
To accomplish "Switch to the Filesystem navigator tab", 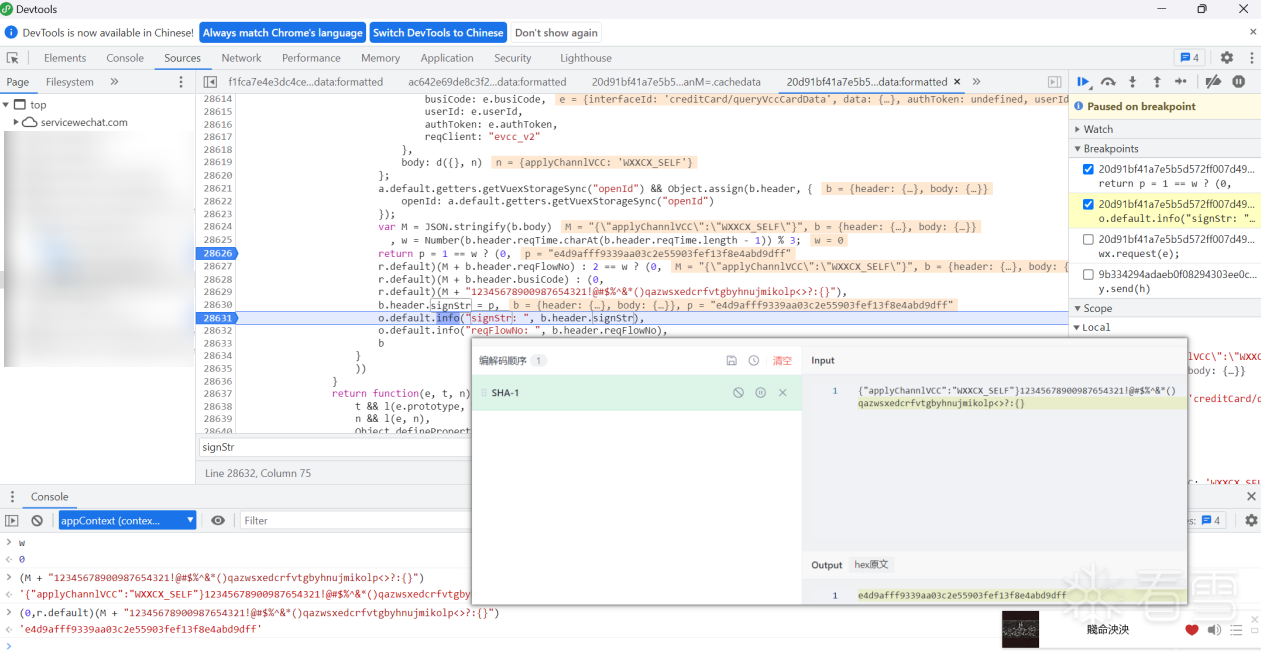I will pyautogui.click(x=70, y=82).
